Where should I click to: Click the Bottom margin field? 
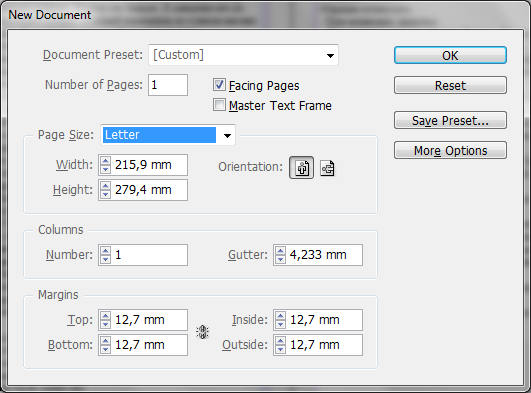149,345
